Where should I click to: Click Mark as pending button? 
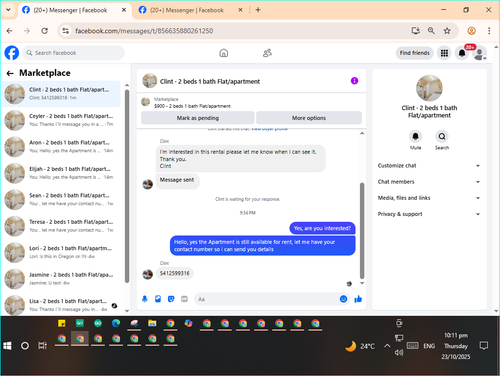(x=198, y=118)
